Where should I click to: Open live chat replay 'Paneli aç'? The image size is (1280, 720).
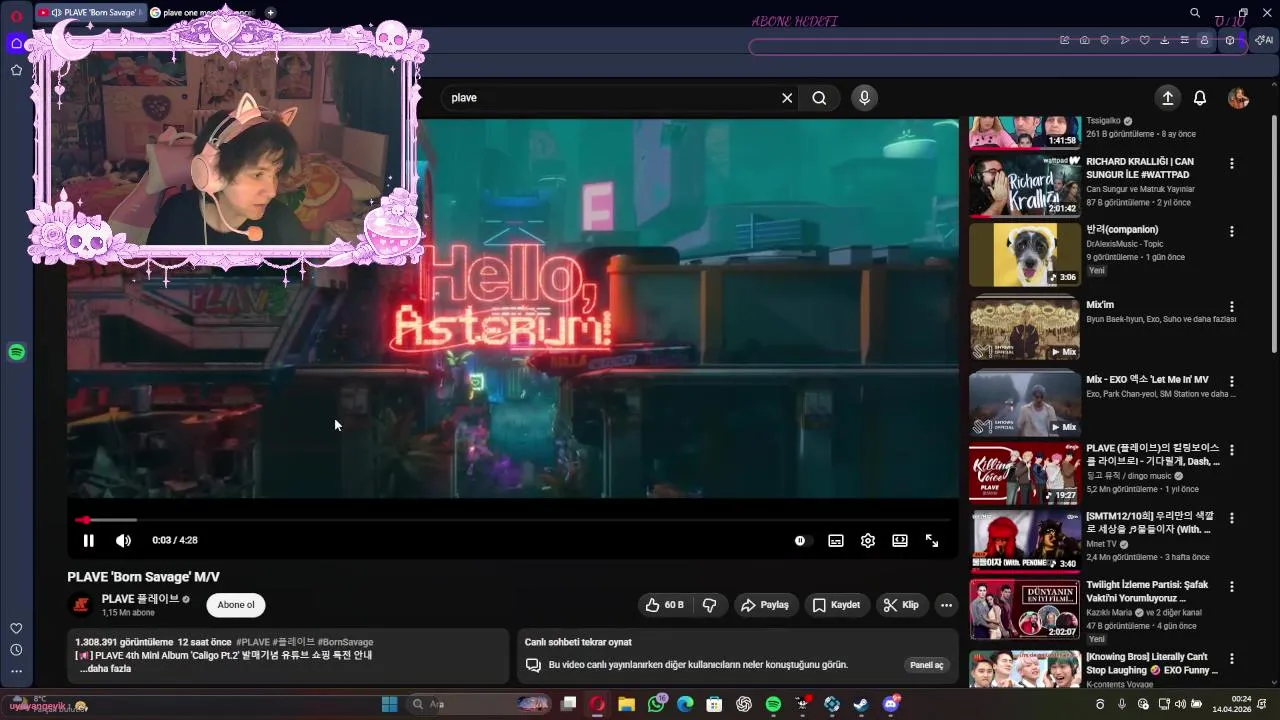[x=926, y=665]
